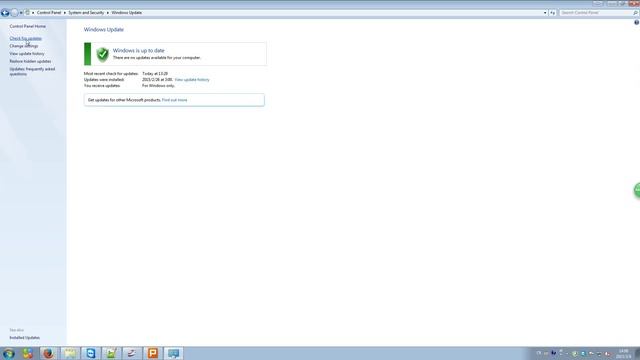Click the Control Panel icon in address bar

[x=27, y=13]
